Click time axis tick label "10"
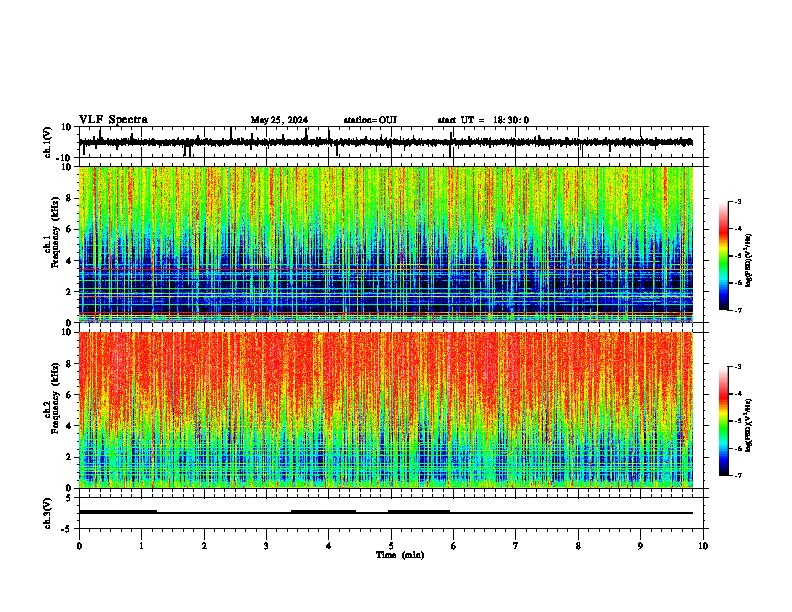 point(703,546)
